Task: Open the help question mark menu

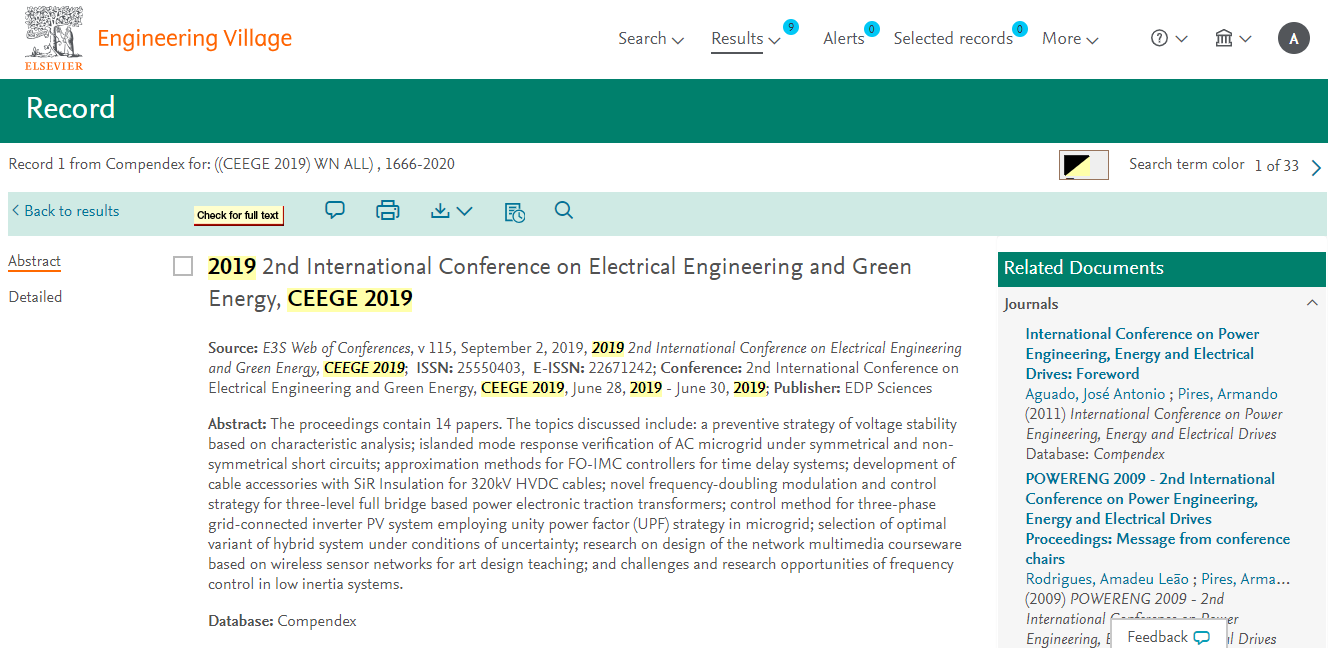Action: (1168, 38)
